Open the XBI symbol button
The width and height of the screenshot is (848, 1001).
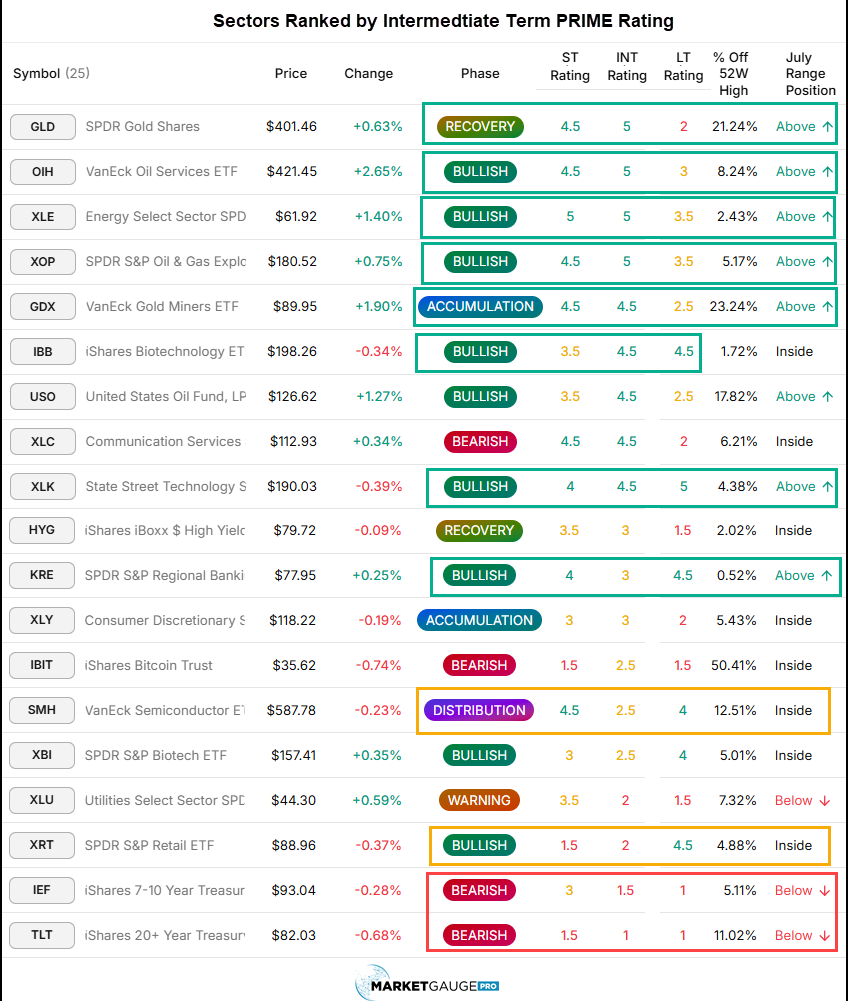pos(42,755)
